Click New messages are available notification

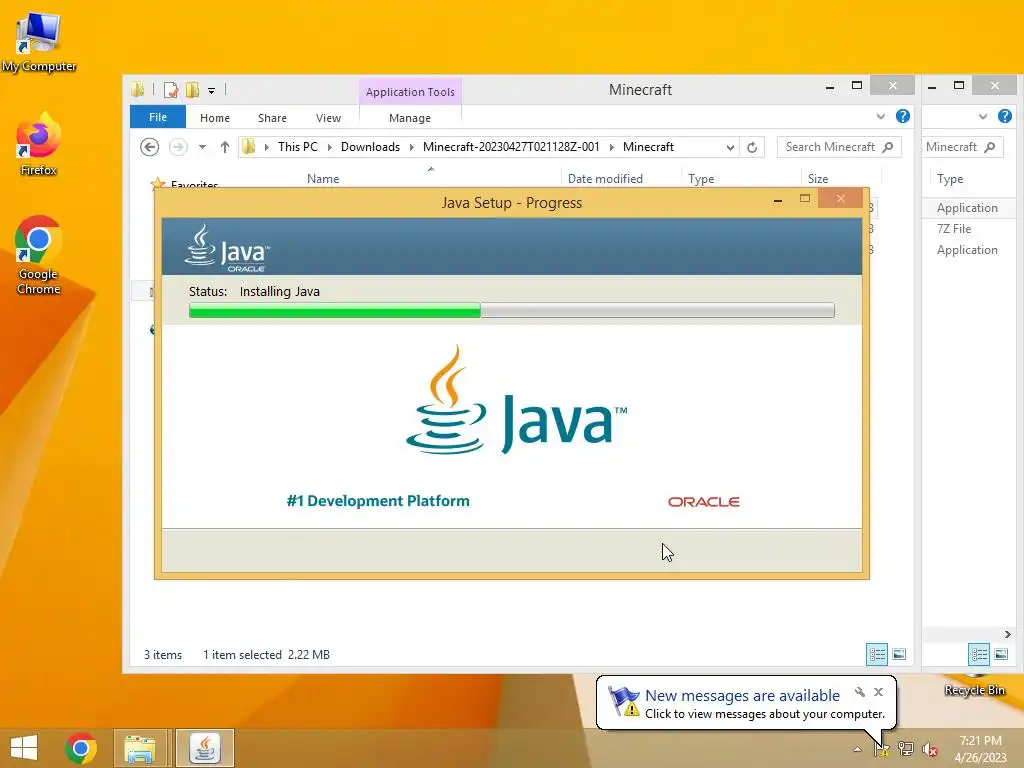coord(742,696)
